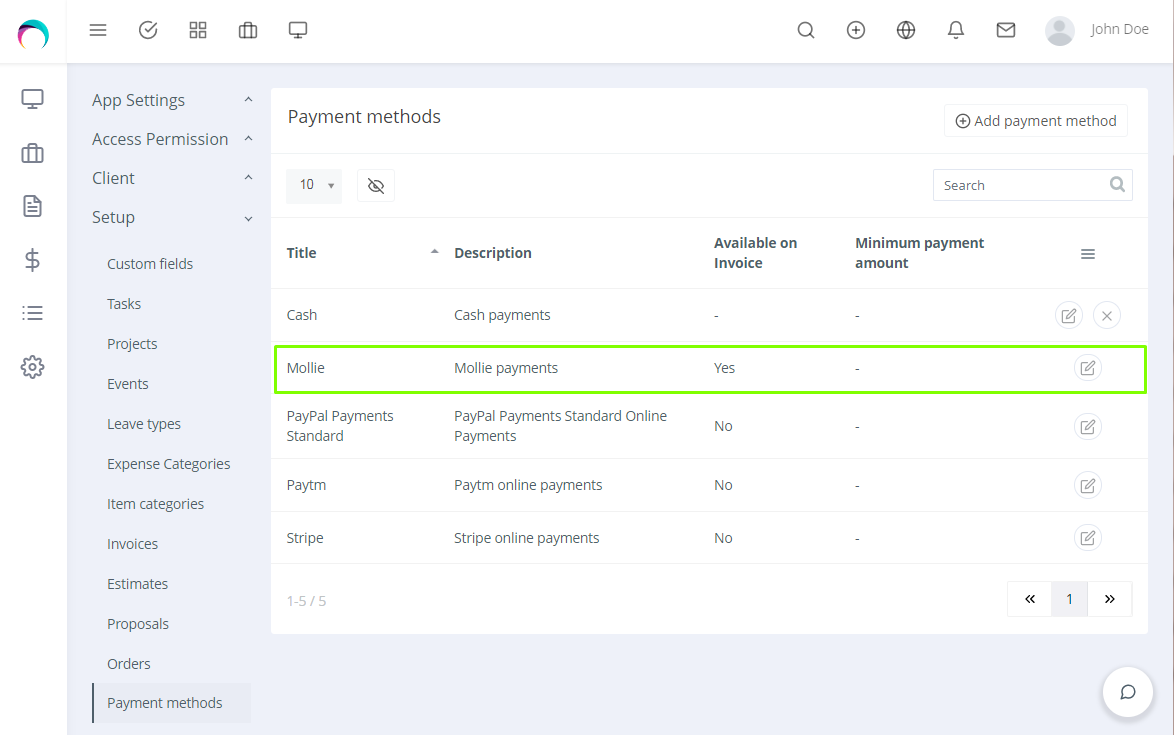This screenshot has width=1174, height=735.
Task: Expand the App Settings section
Action: coord(172,101)
